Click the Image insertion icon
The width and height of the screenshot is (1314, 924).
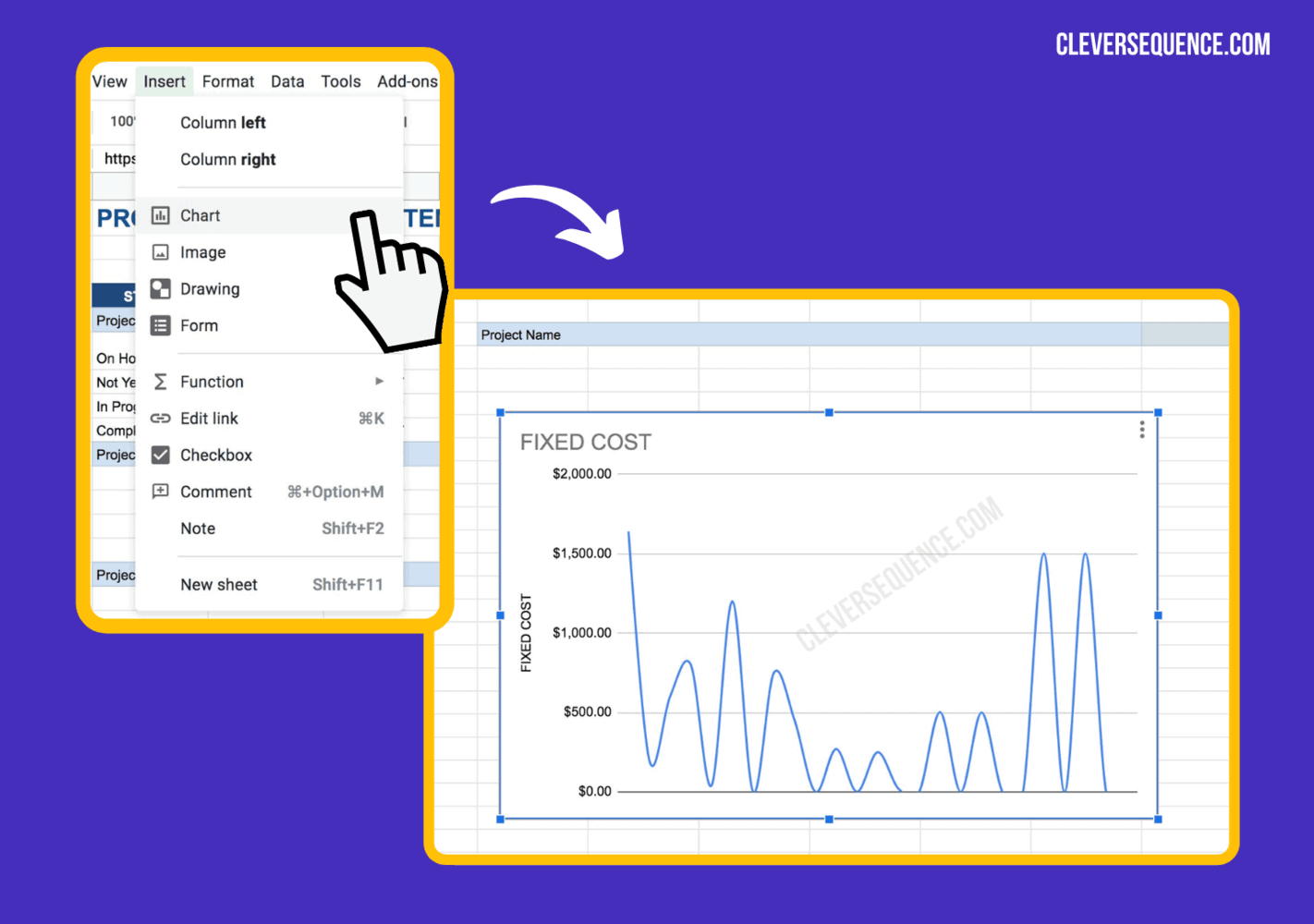[161, 251]
